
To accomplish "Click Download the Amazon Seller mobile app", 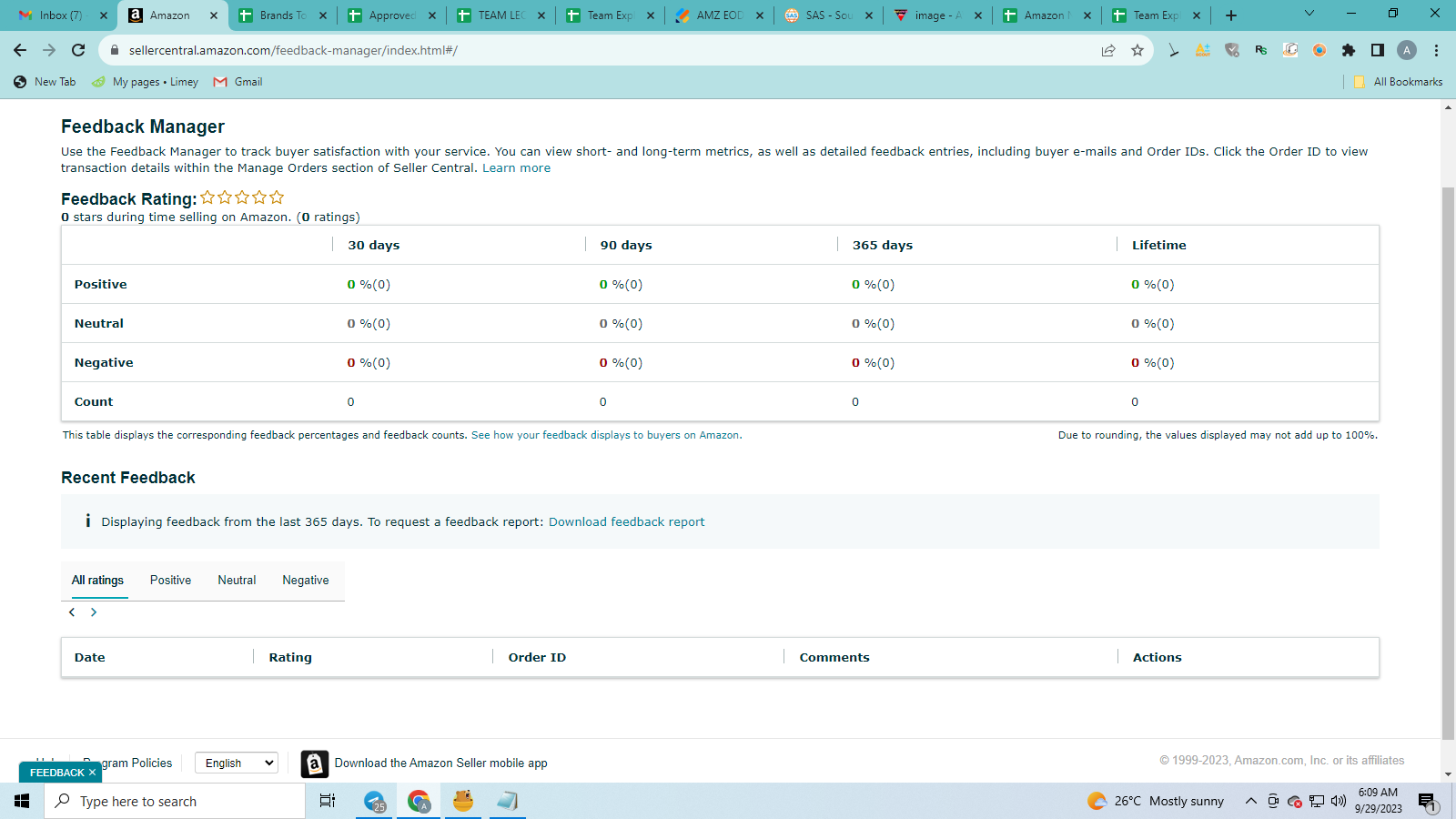I will coord(440,763).
